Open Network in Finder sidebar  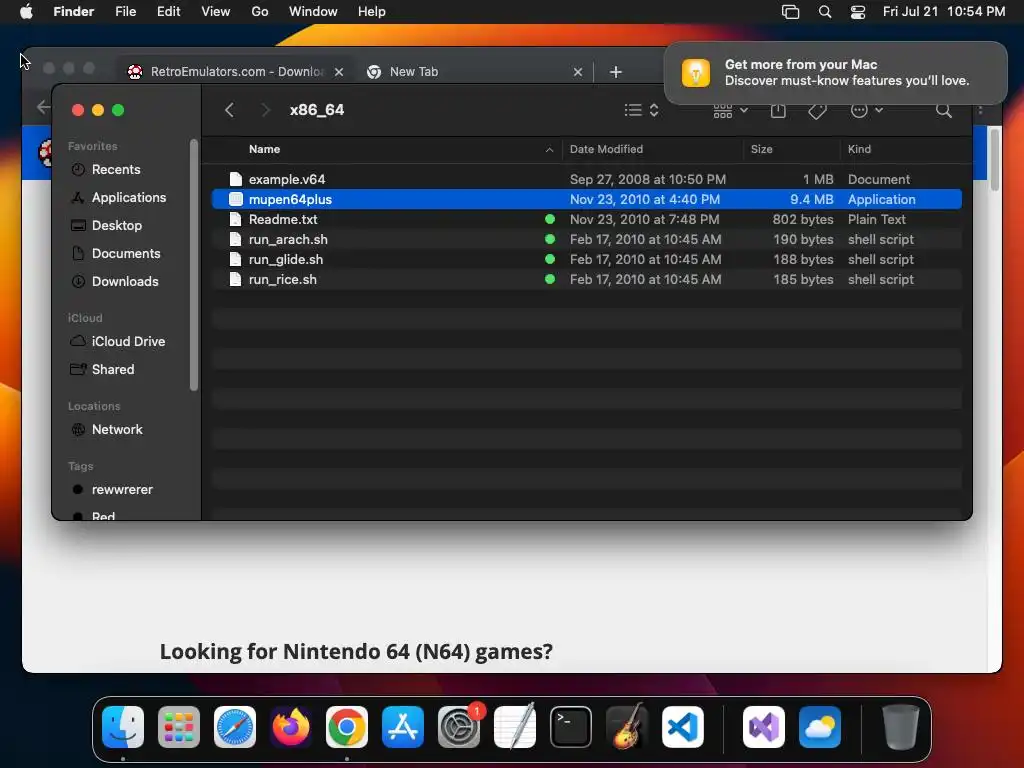(x=106, y=430)
